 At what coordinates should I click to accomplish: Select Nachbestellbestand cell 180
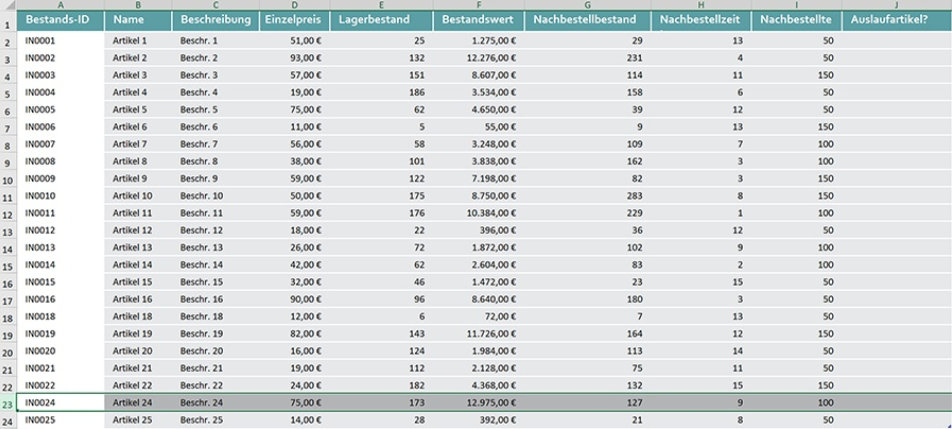pyautogui.click(x=588, y=299)
